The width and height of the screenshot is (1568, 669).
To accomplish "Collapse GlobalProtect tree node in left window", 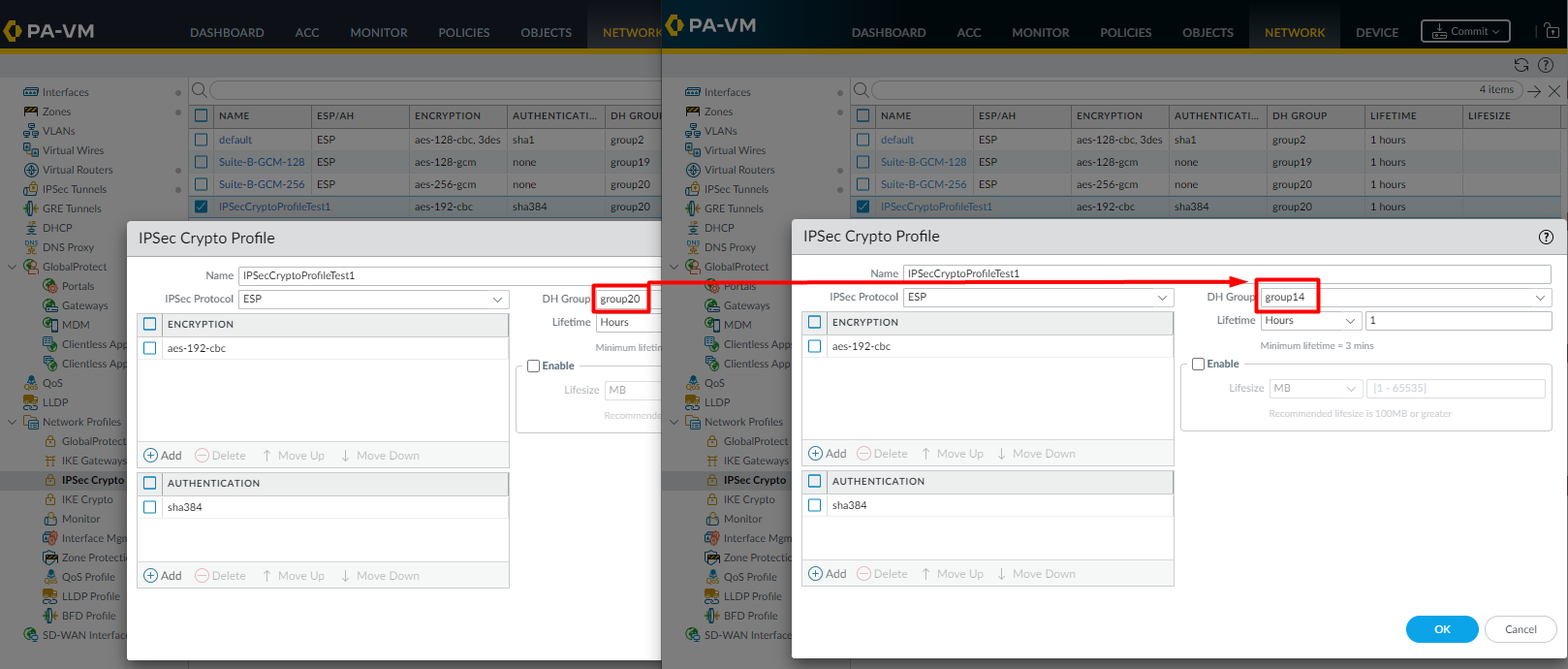I will [13, 267].
